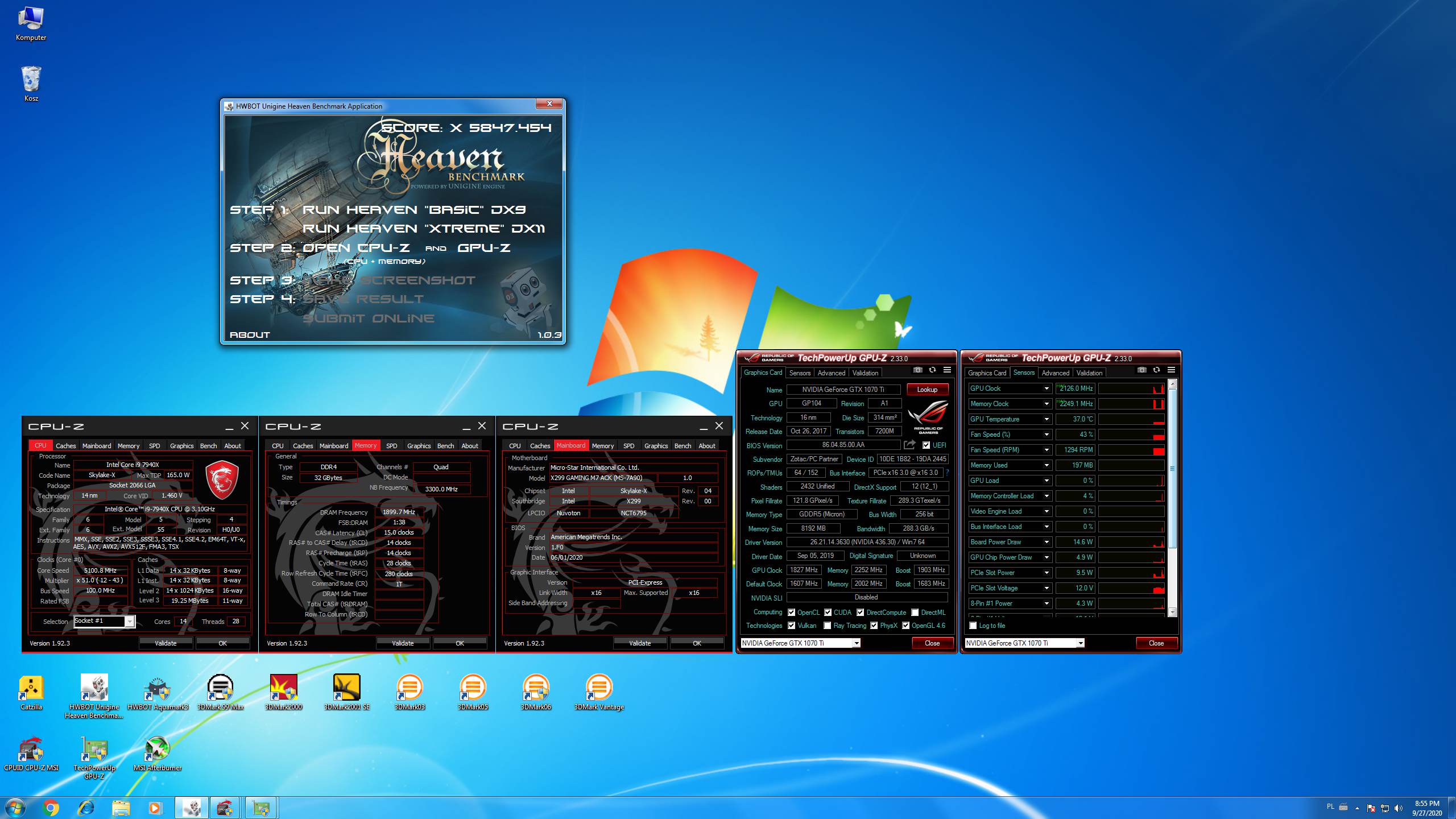1456x819 pixels.
Task: Launch HWBOT Unigine Heaven Benchmark shortcut
Action: [94, 696]
